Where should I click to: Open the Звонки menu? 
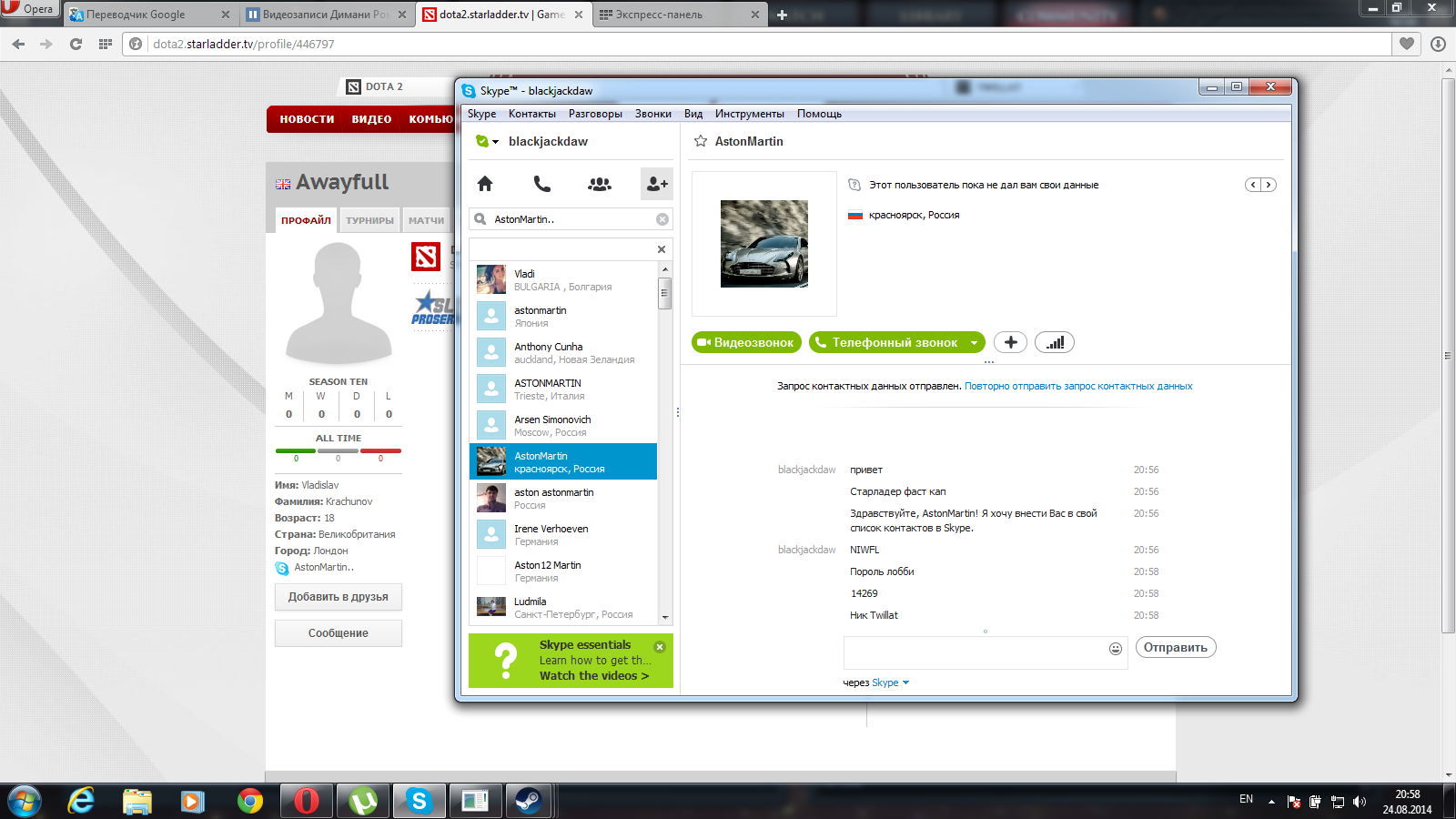point(653,114)
